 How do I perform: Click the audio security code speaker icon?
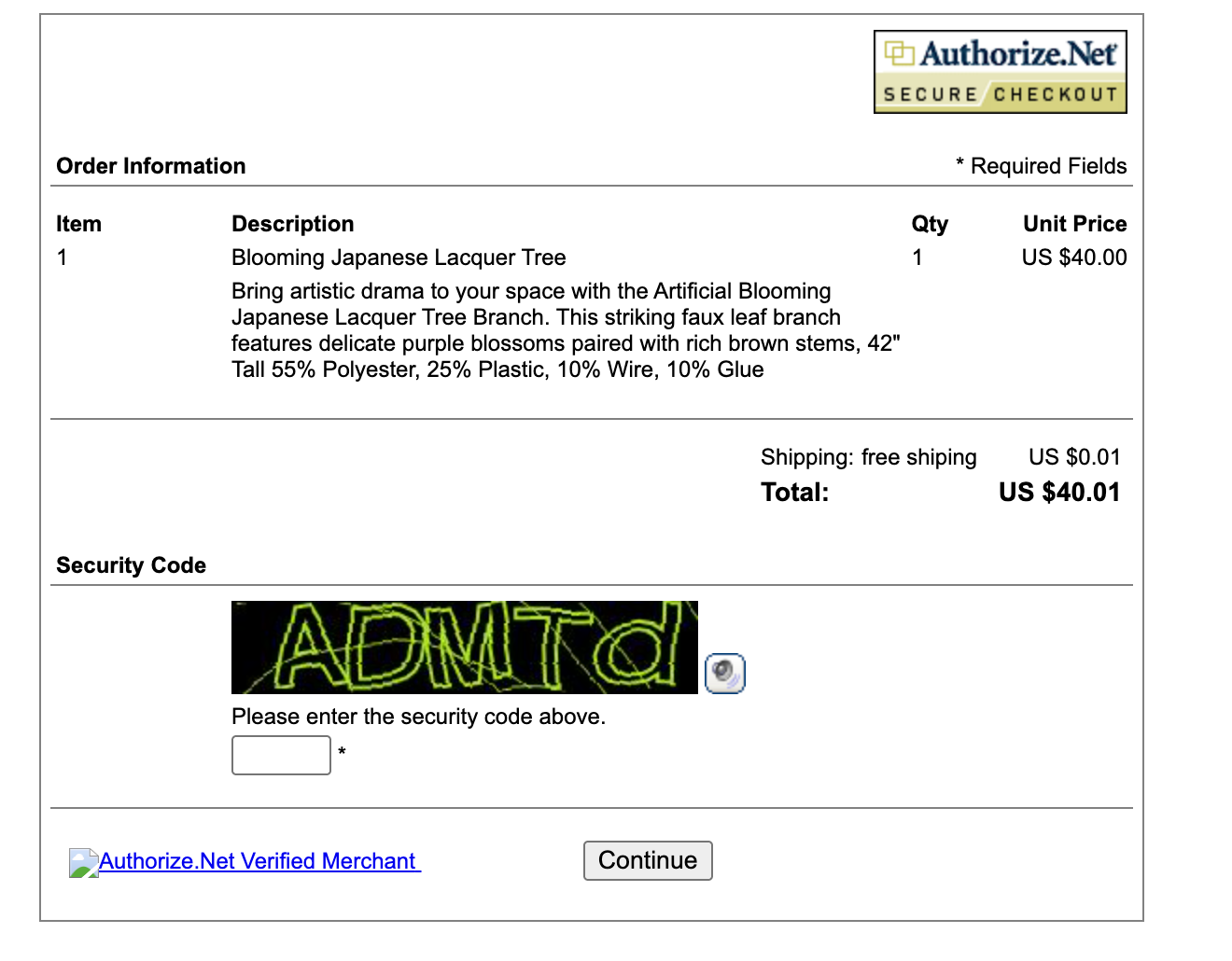724,673
